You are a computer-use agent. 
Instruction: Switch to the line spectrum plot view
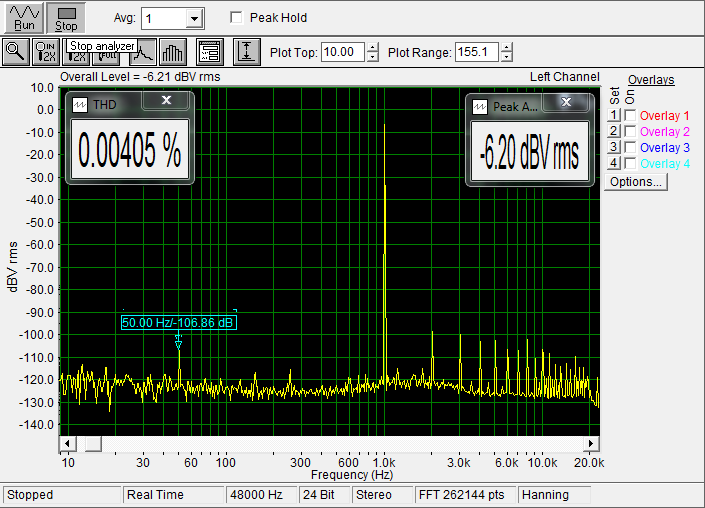pos(143,53)
